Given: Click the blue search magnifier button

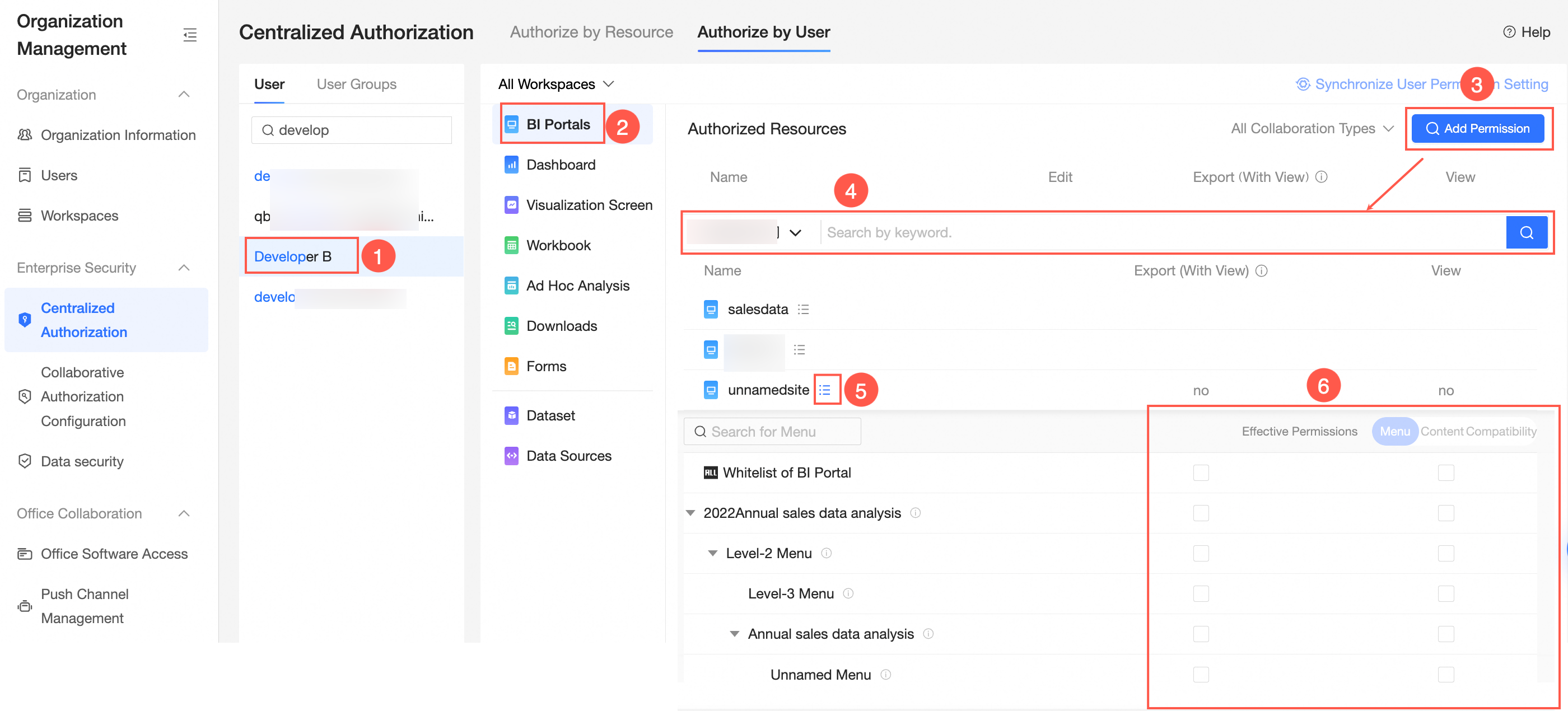Looking at the screenshot, I should click(1526, 232).
